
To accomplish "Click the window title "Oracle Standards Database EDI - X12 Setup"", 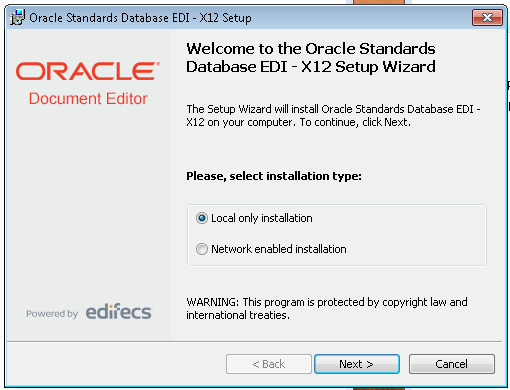I will [x=140, y=18].
